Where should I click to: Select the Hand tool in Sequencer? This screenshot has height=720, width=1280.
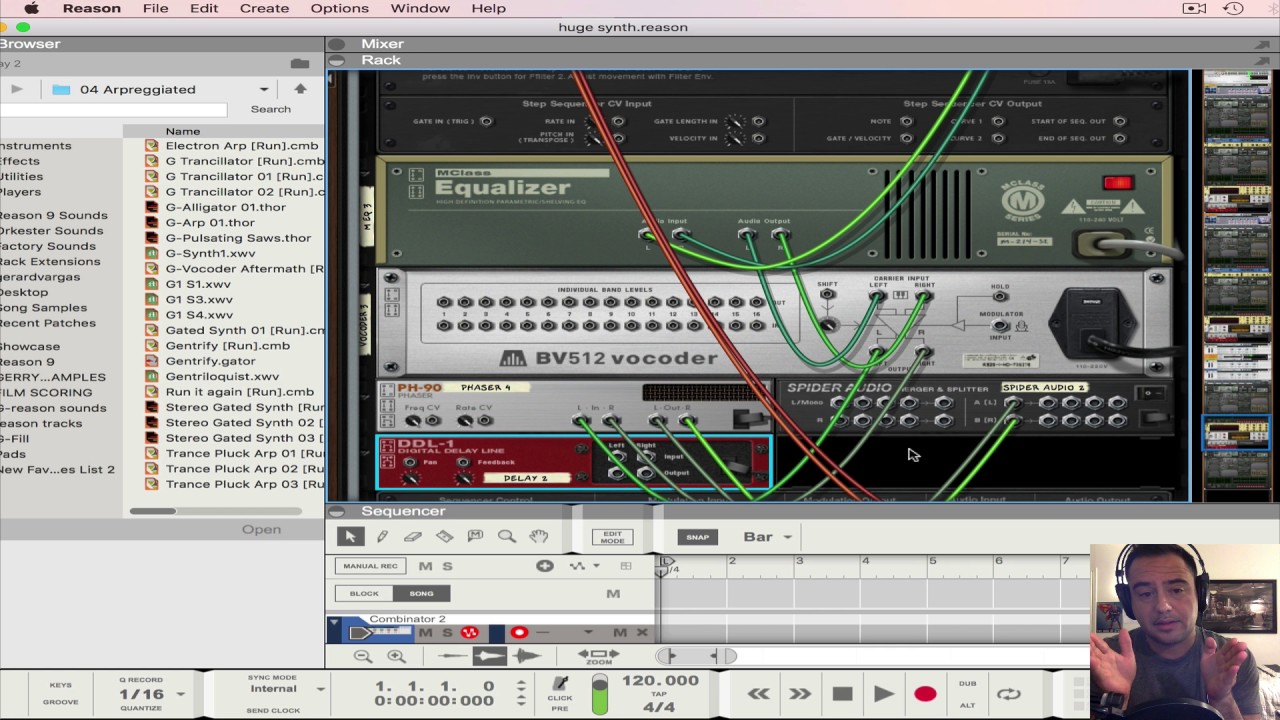pos(538,537)
